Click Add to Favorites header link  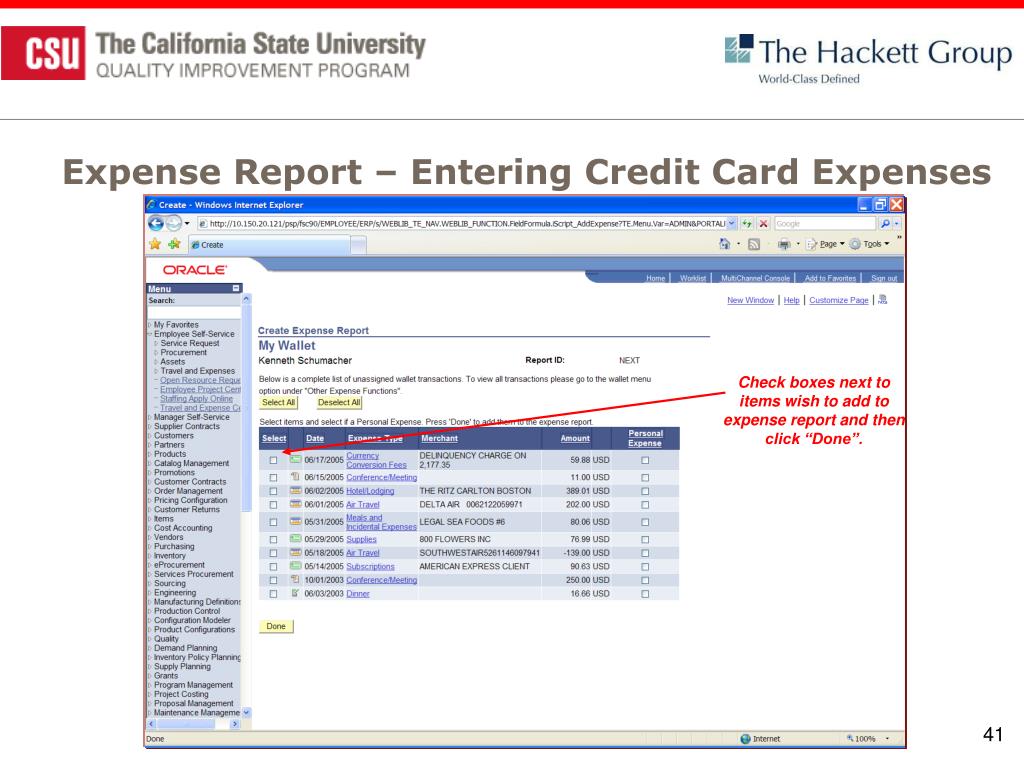[830, 278]
